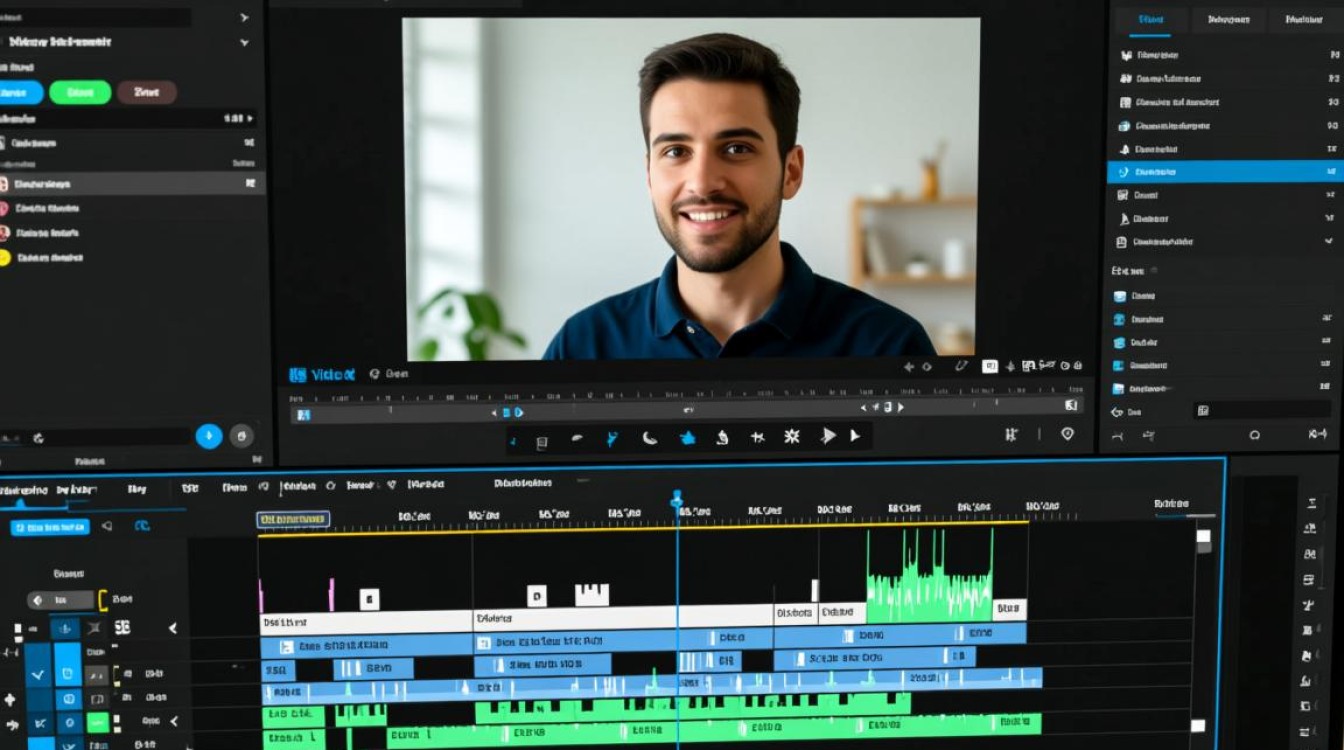
Task: Click the gray circular button beside the blue one
Action: 241,435
